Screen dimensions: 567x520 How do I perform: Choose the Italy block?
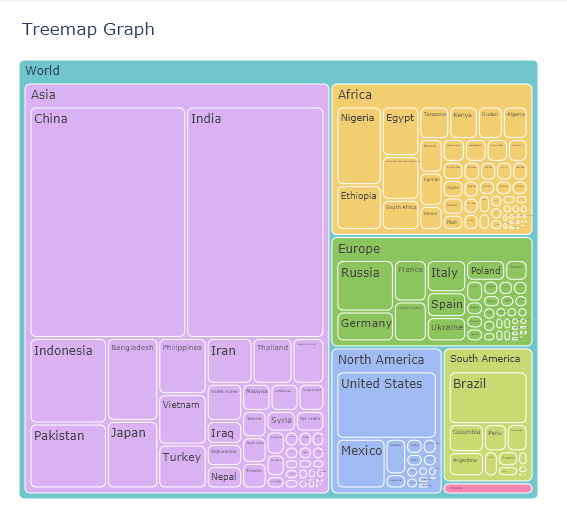[x=446, y=276]
